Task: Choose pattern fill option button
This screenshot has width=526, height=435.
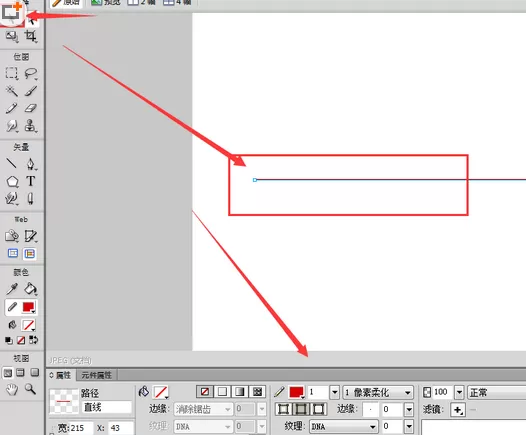Action: [x=257, y=391]
